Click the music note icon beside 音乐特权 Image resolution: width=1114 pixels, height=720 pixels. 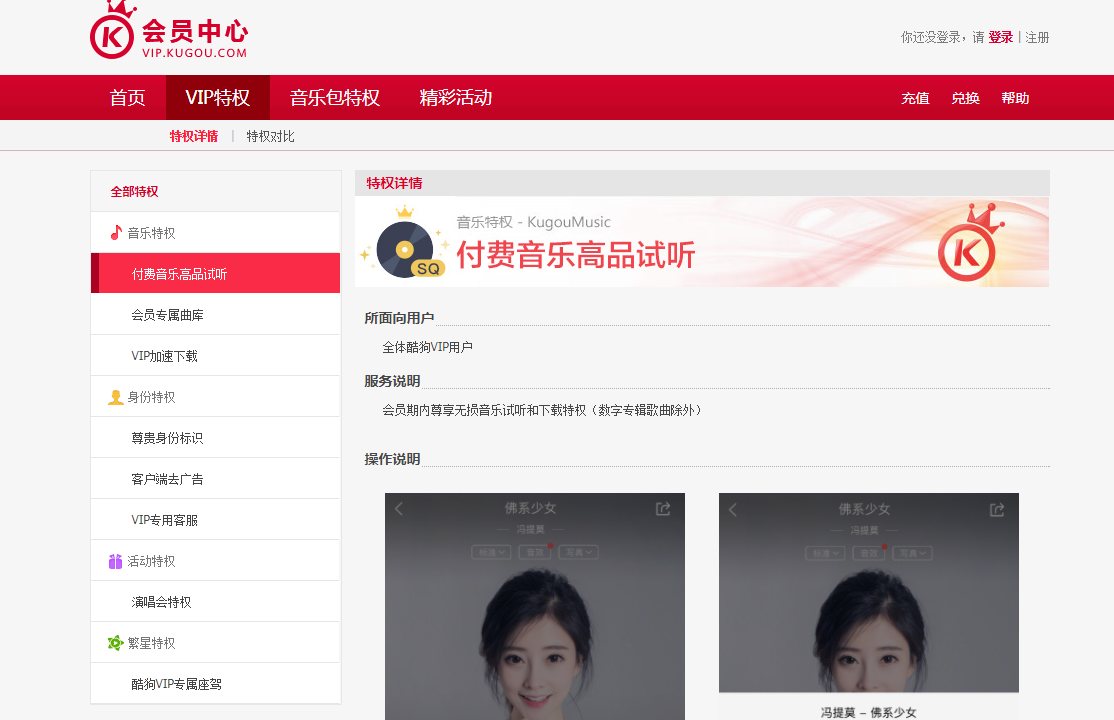(x=116, y=232)
